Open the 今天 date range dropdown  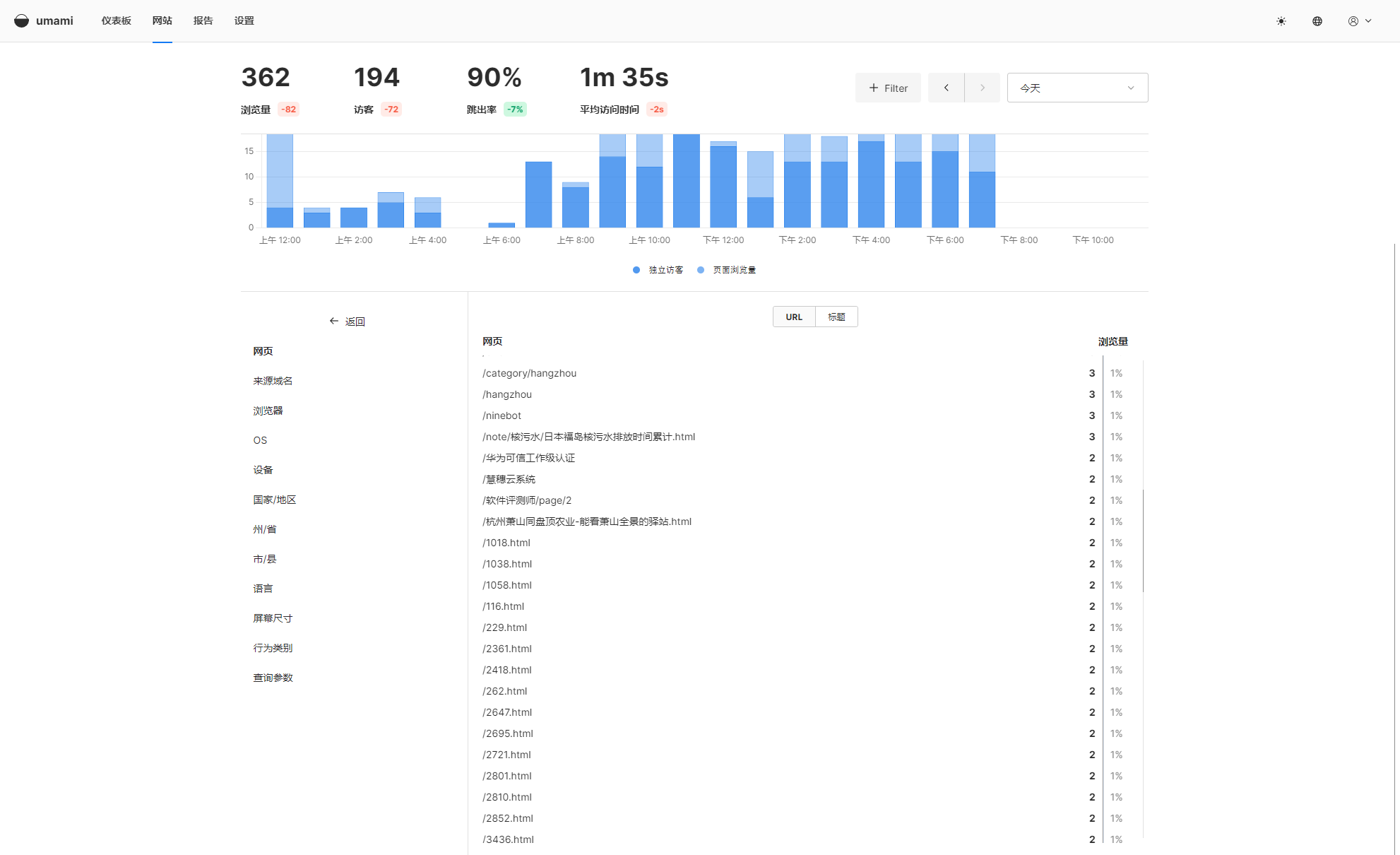tap(1076, 88)
